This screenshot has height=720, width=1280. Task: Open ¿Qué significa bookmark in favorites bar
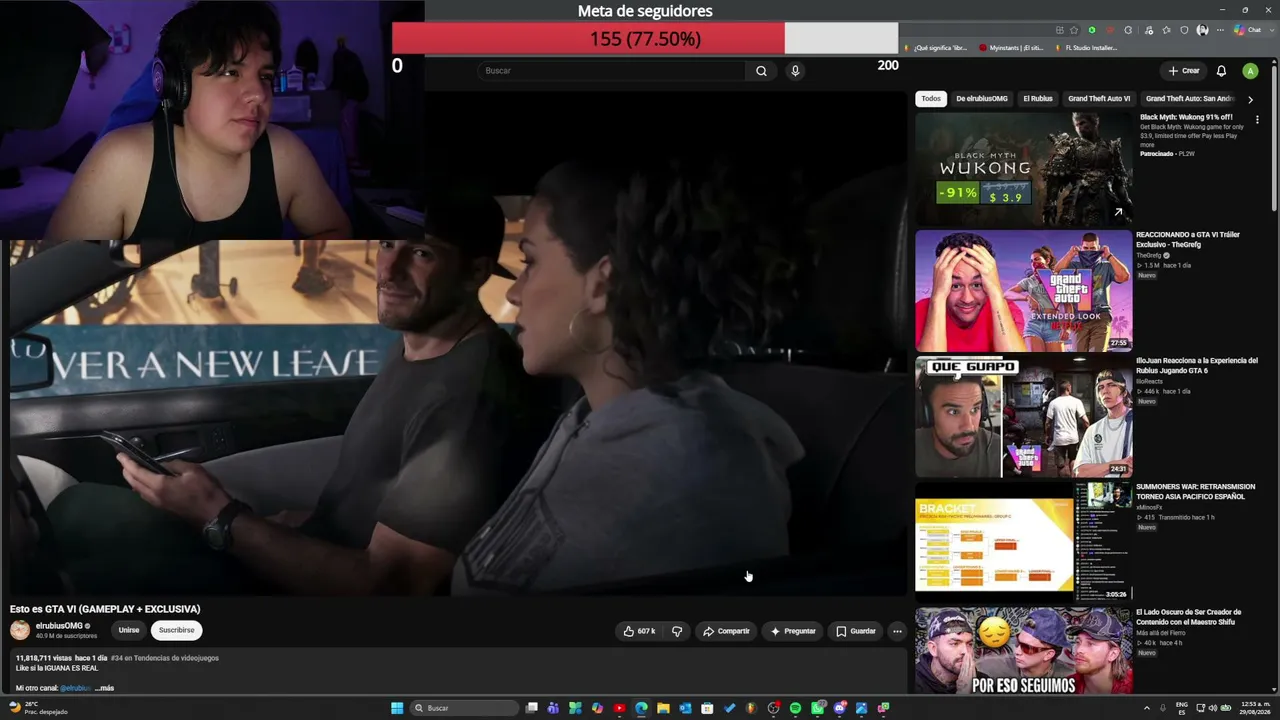tap(935, 48)
